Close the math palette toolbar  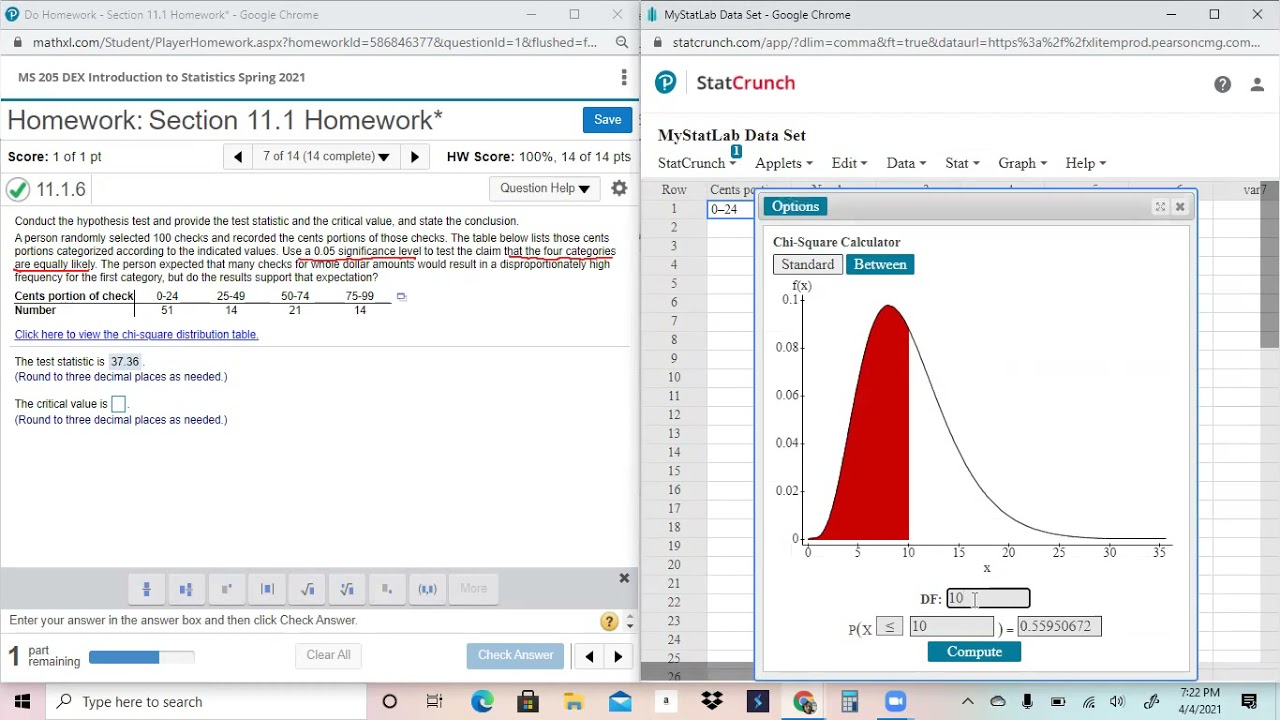(624, 578)
